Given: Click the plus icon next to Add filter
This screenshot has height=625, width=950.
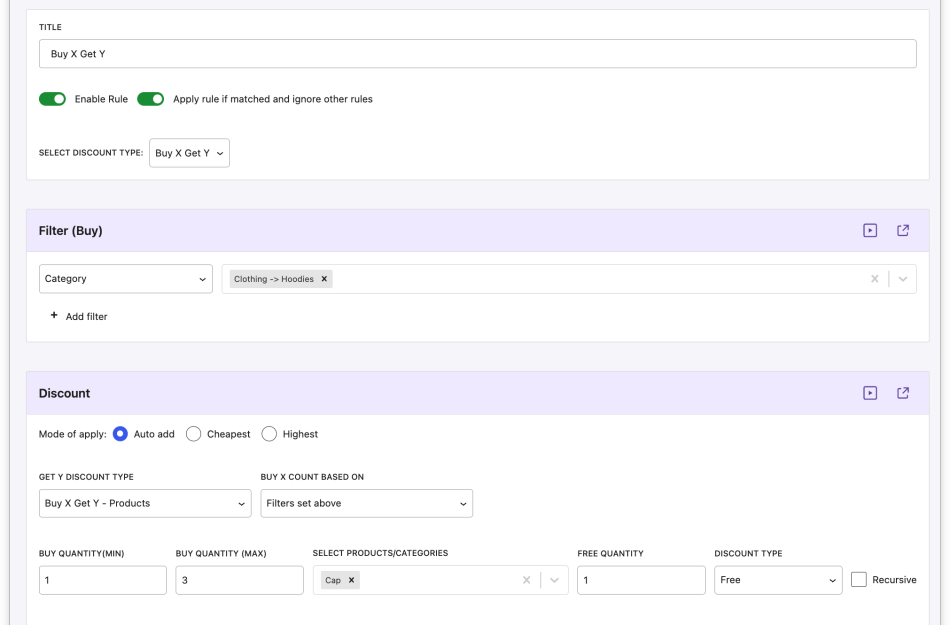Looking at the screenshot, I should (53, 315).
